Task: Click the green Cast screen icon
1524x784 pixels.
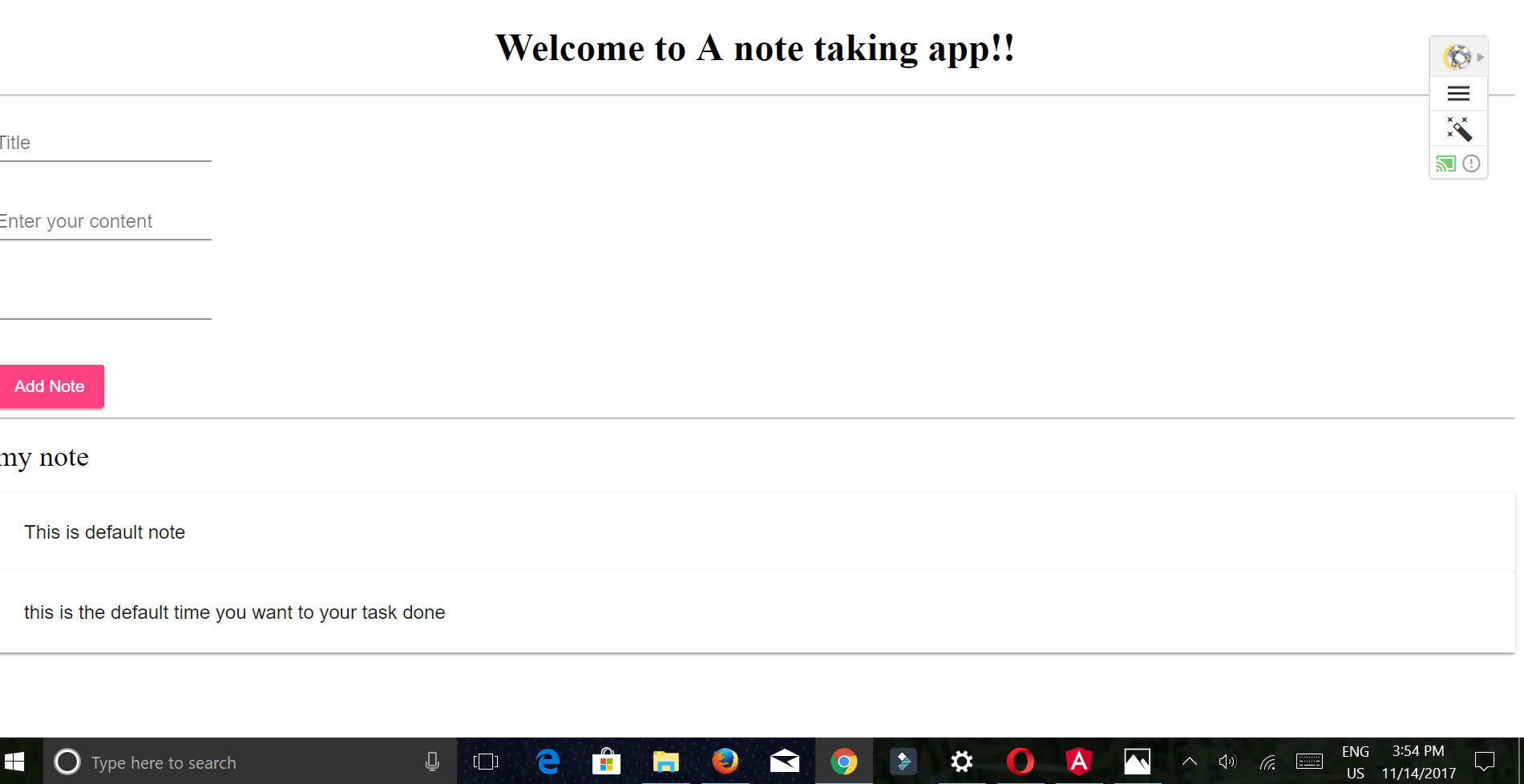Action: [1445, 163]
